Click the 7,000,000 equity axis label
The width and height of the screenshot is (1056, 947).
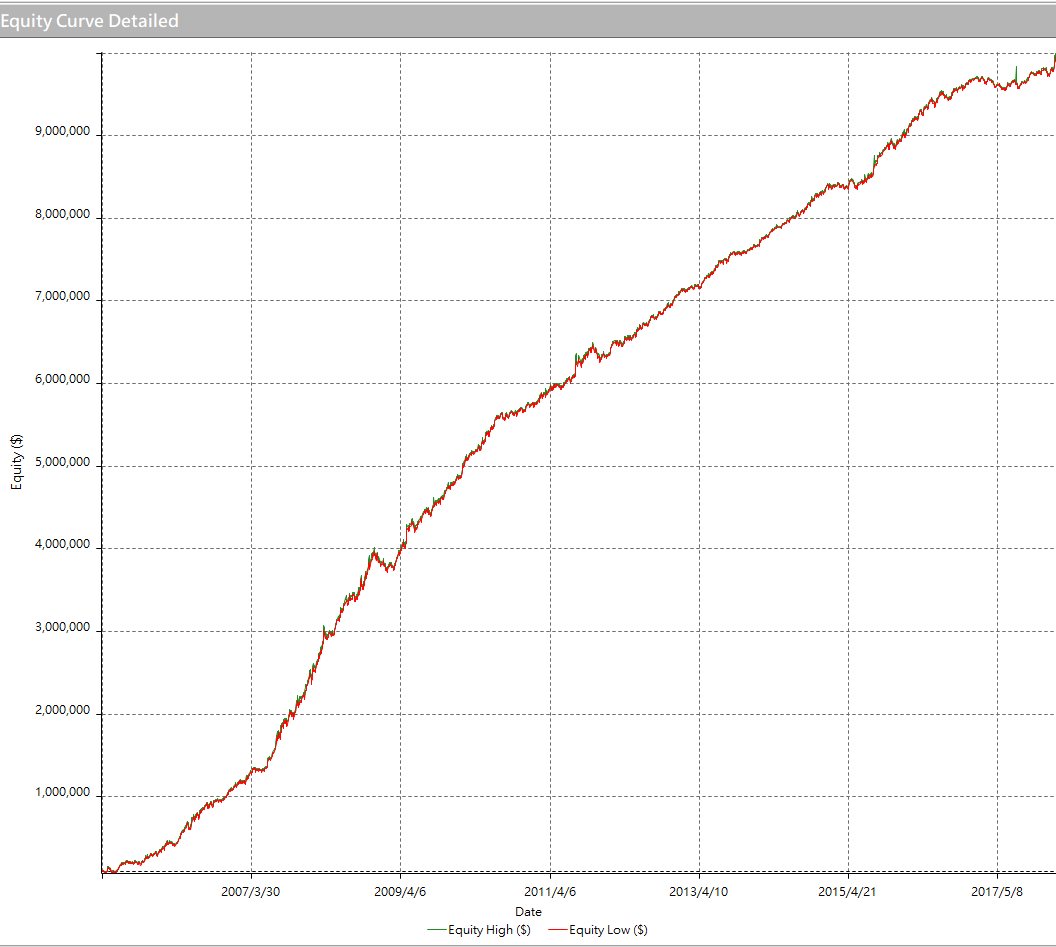coord(63,296)
